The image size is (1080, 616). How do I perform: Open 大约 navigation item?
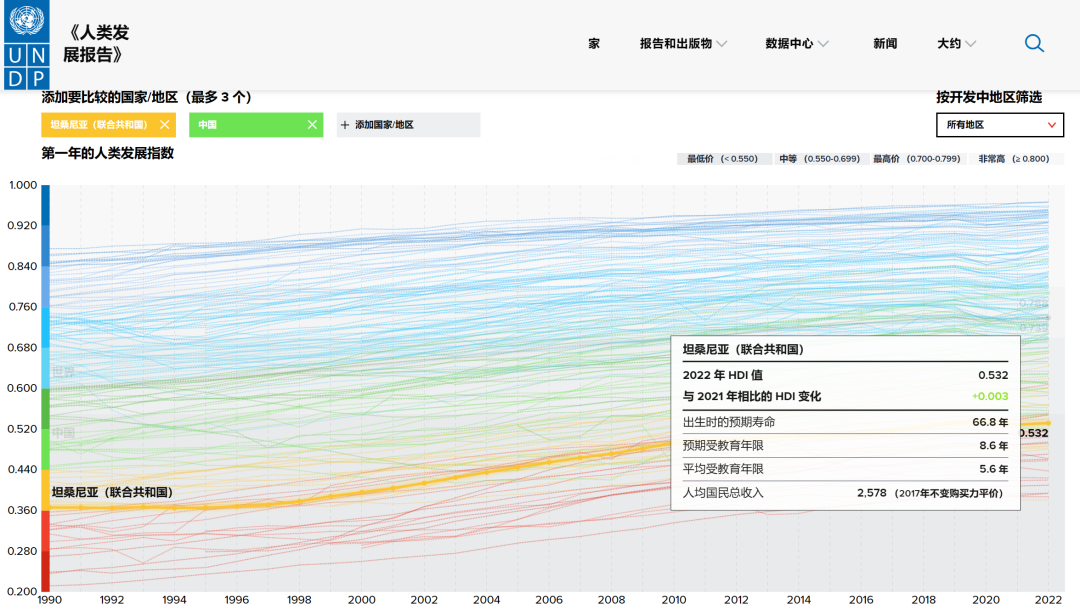(x=948, y=43)
